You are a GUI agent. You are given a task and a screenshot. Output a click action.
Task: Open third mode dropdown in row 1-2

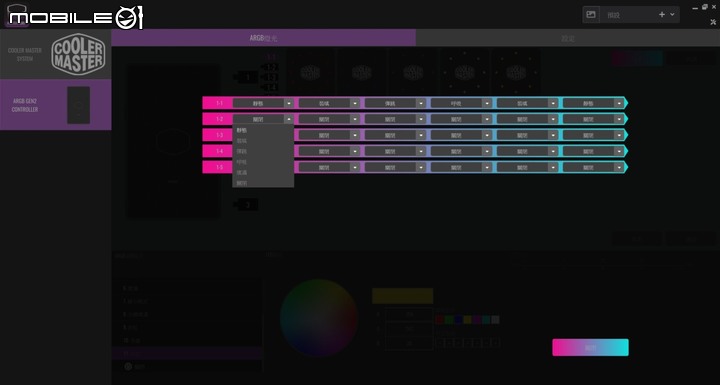point(395,119)
